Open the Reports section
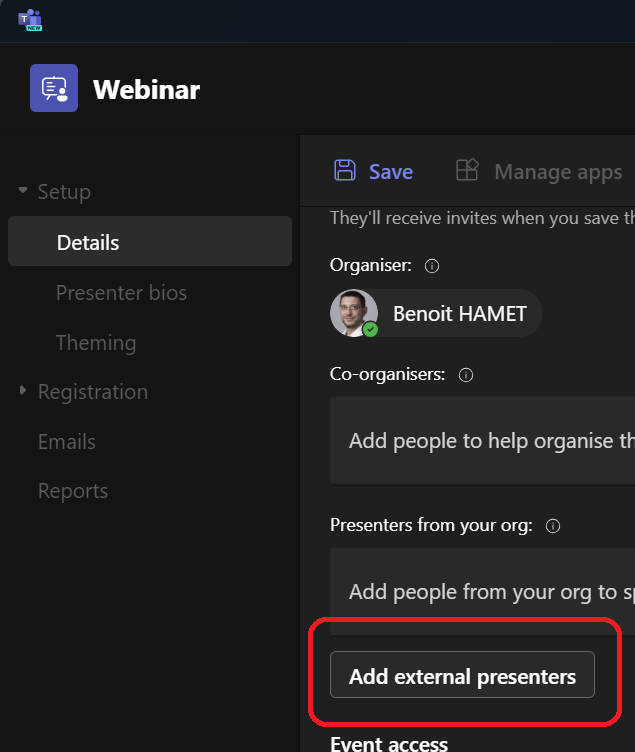Screen dimensions: 635x752 click(73, 491)
